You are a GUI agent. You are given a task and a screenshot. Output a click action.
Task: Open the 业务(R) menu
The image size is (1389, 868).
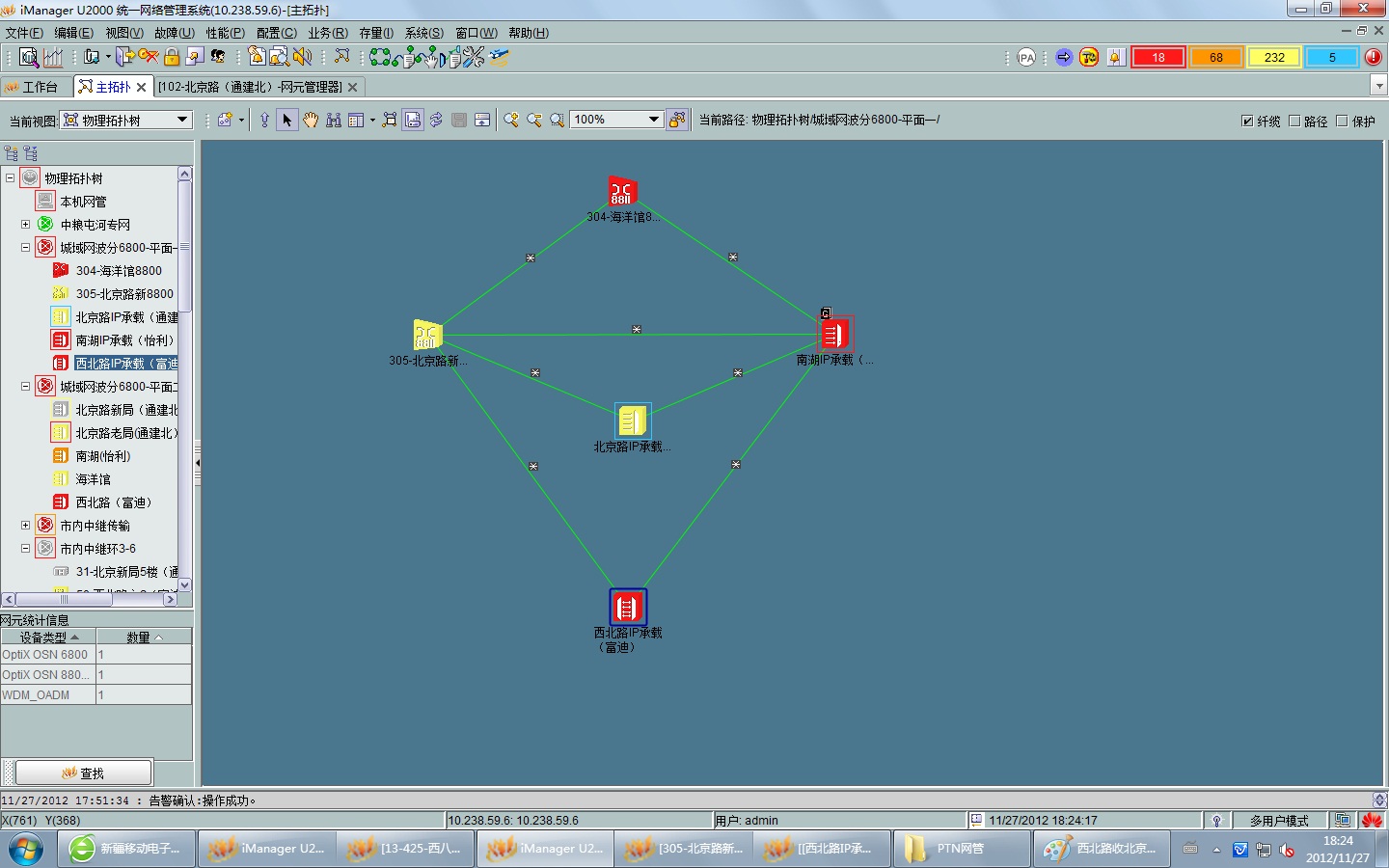pos(328,33)
